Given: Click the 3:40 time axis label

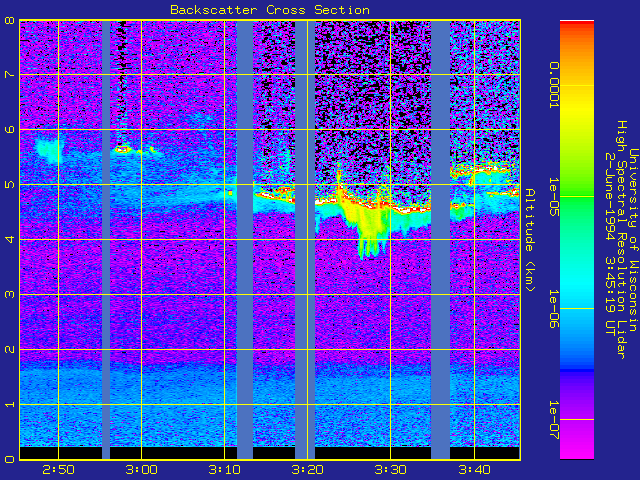Looking at the screenshot, I should [x=474, y=470].
